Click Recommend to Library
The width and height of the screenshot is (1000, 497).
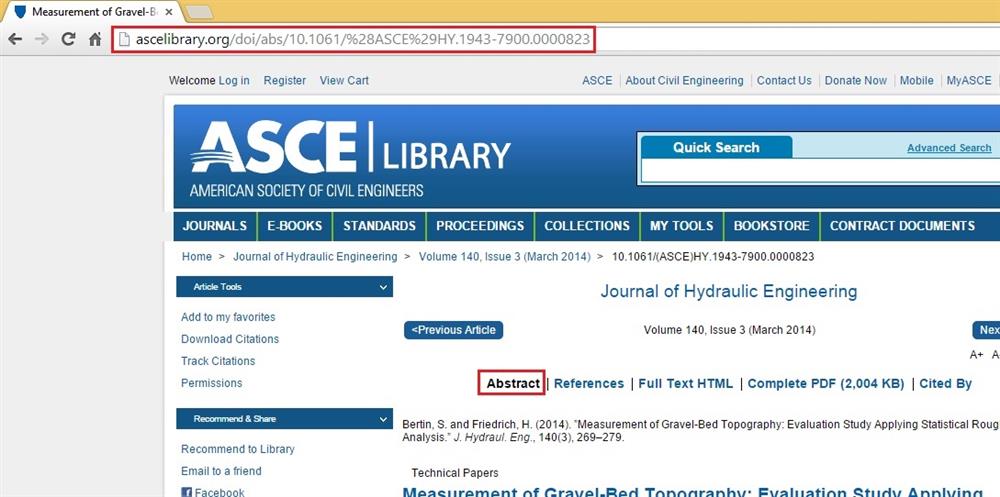point(238,449)
